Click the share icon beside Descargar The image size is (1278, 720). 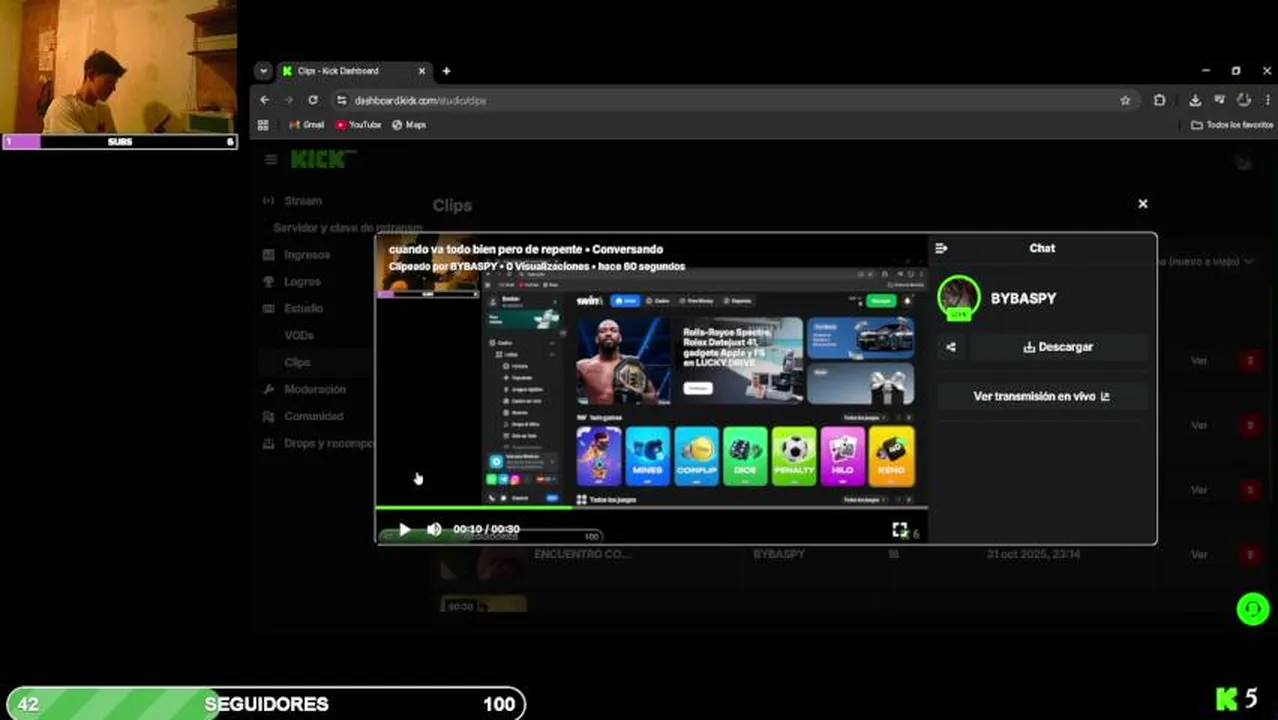951,347
